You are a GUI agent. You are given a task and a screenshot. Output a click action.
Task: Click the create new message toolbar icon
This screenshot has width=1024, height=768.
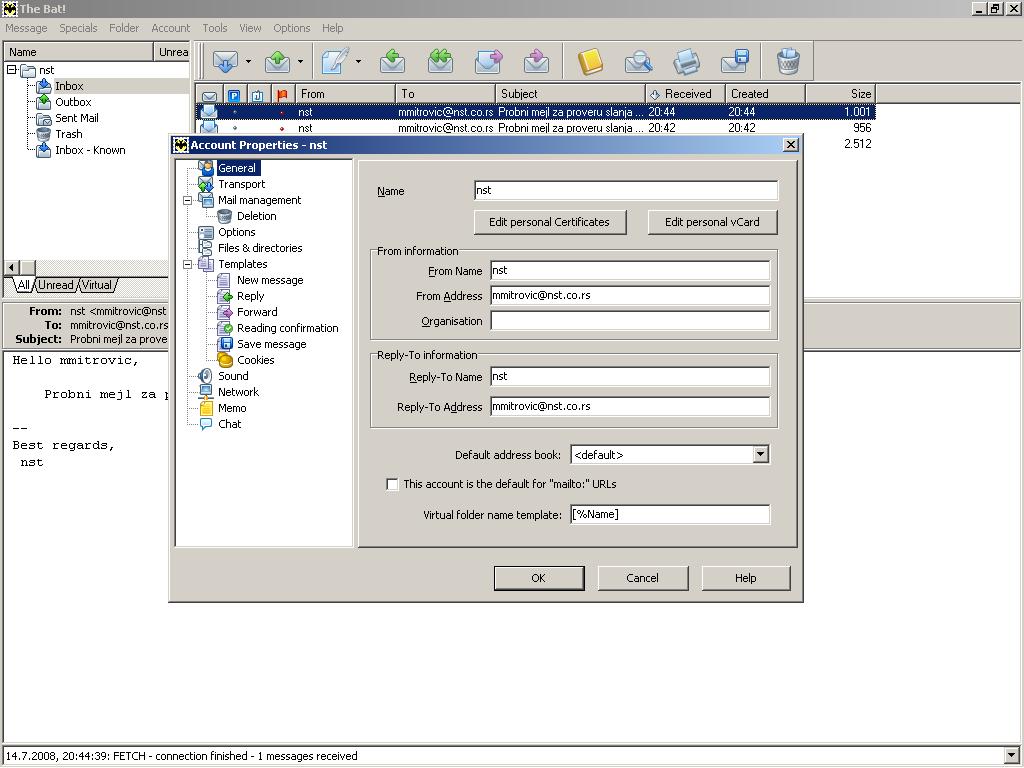pyautogui.click(x=334, y=62)
